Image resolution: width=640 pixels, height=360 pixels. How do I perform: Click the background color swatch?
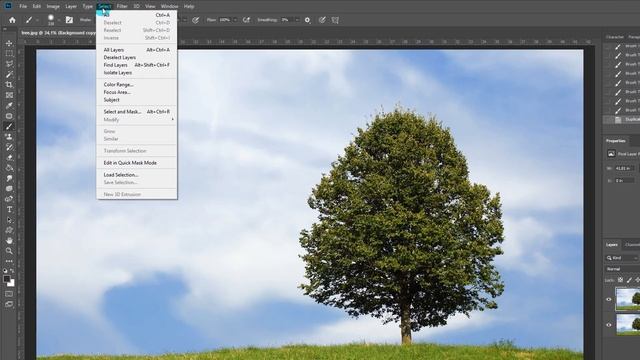coord(12,283)
